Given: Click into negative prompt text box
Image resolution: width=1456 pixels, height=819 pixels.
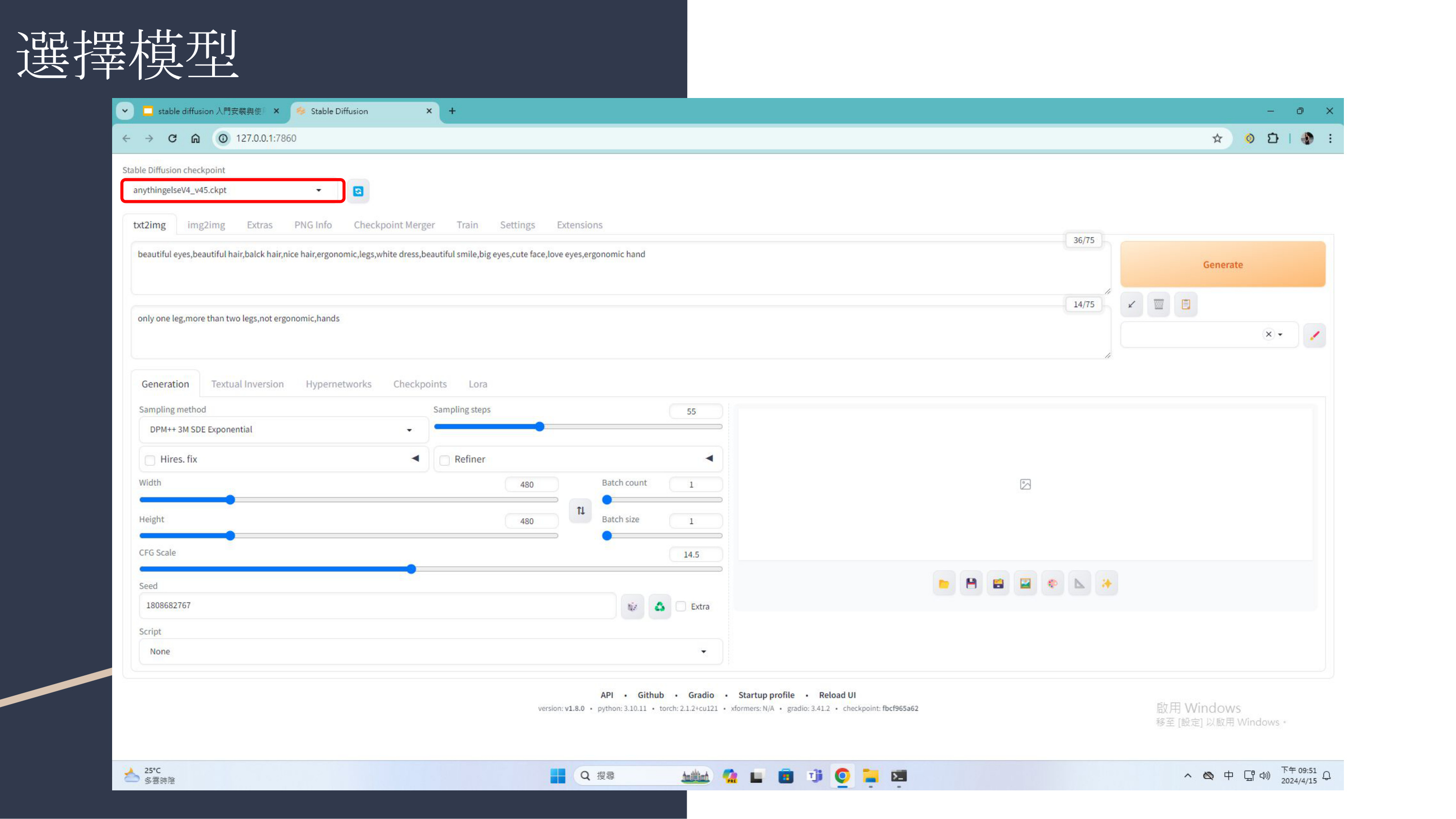Looking at the screenshot, I should 621,332.
